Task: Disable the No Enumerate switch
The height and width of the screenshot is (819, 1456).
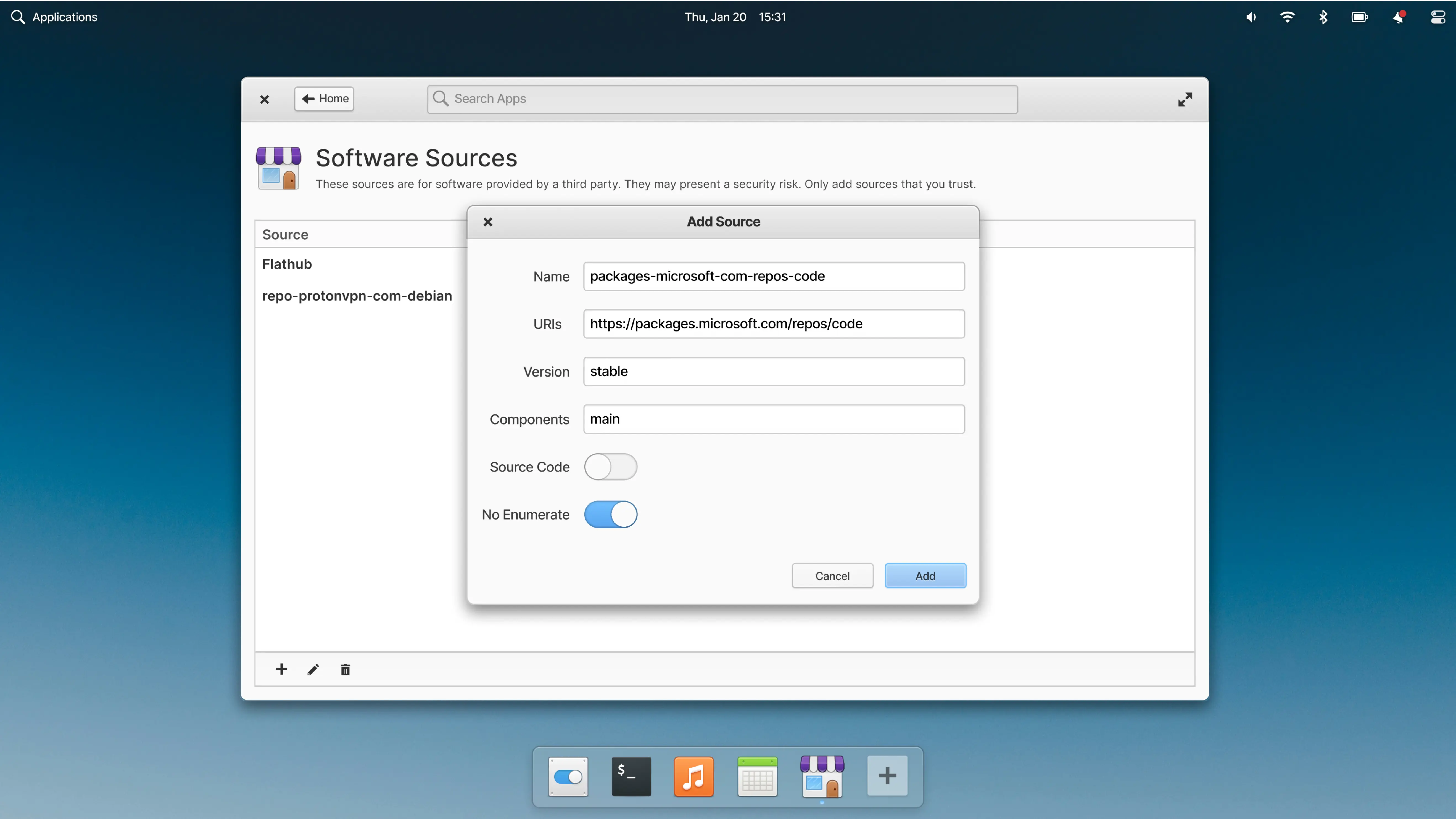Action: click(x=610, y=514)
